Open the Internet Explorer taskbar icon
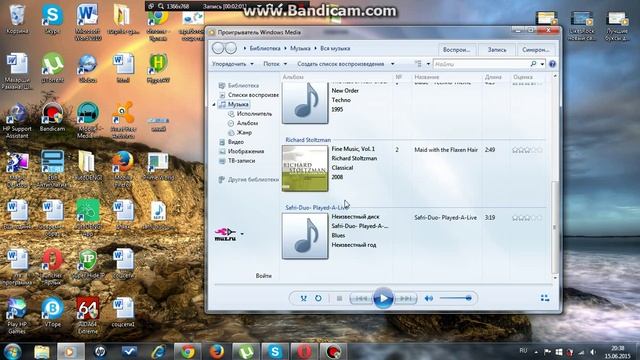Screen dimensions: 640x360 pyautogui.click(x=158, y=351)
